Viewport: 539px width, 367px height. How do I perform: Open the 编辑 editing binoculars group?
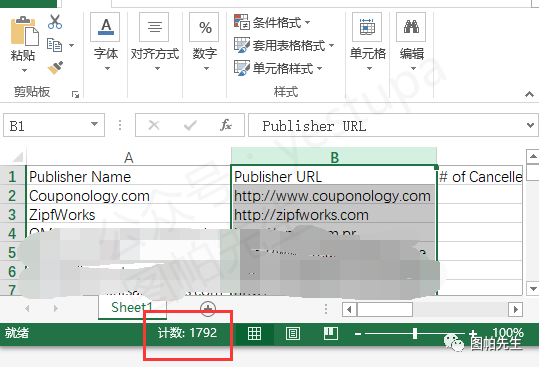pos(411,42)
